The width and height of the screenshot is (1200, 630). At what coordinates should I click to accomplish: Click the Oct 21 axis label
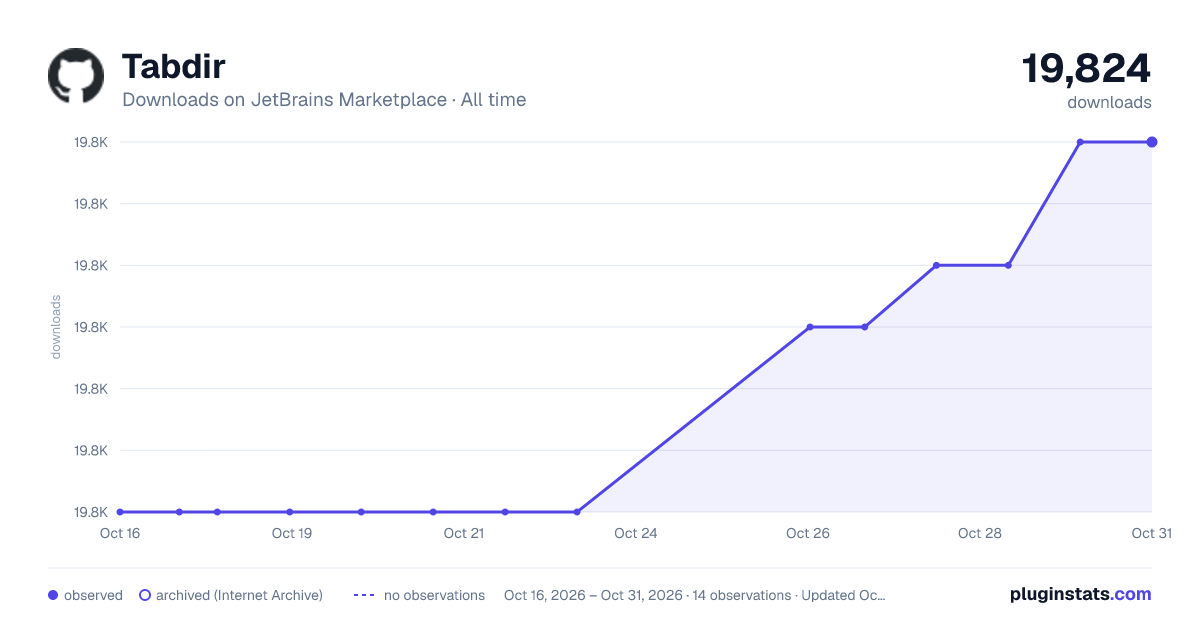(464, 533)
